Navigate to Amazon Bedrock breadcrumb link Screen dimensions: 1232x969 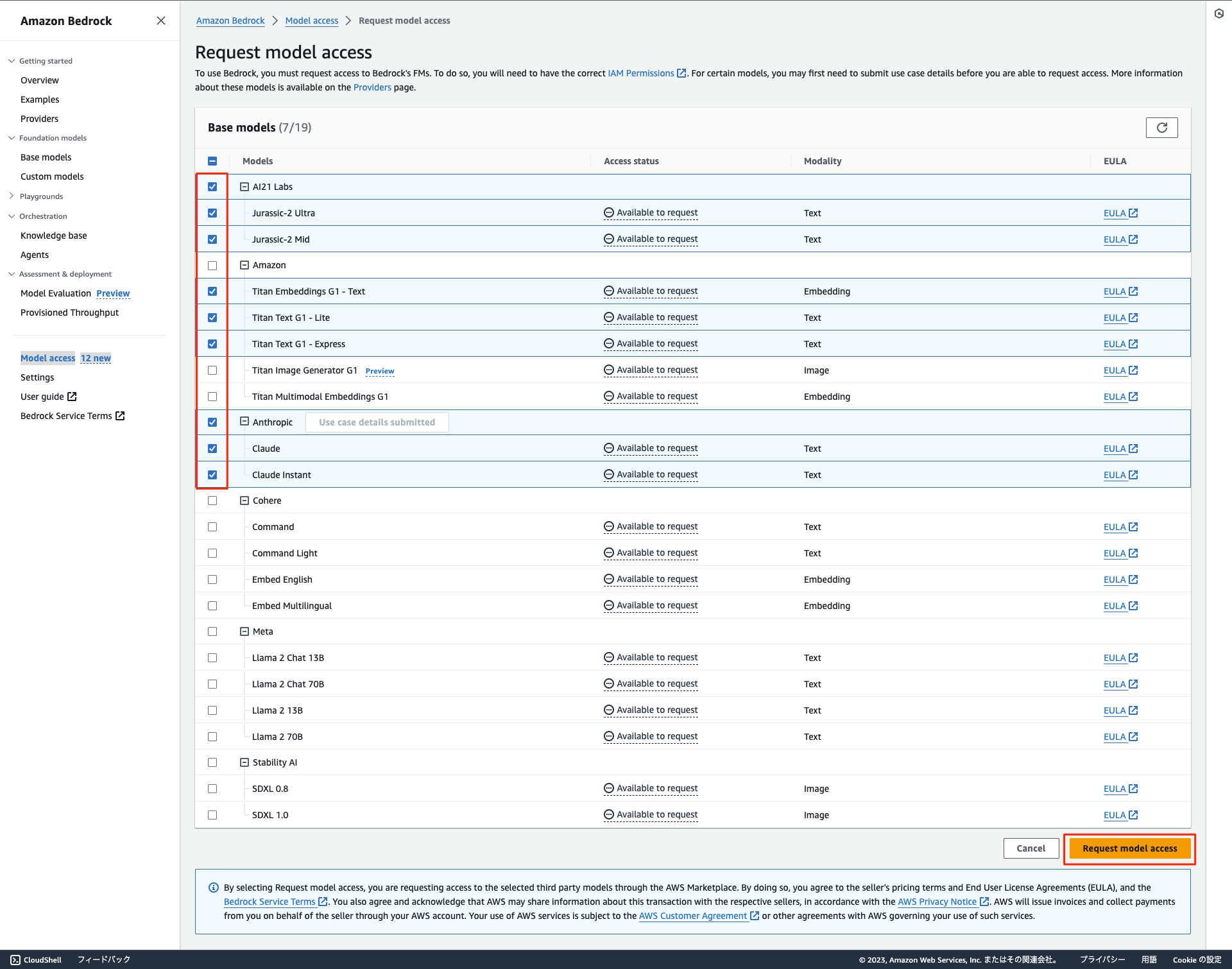(x=230, y=21)
